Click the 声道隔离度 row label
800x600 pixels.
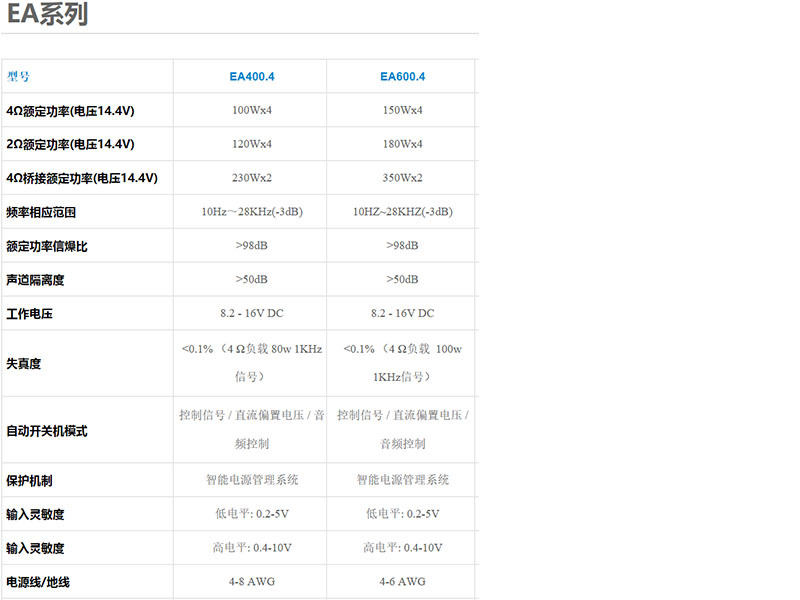(35, 280)
